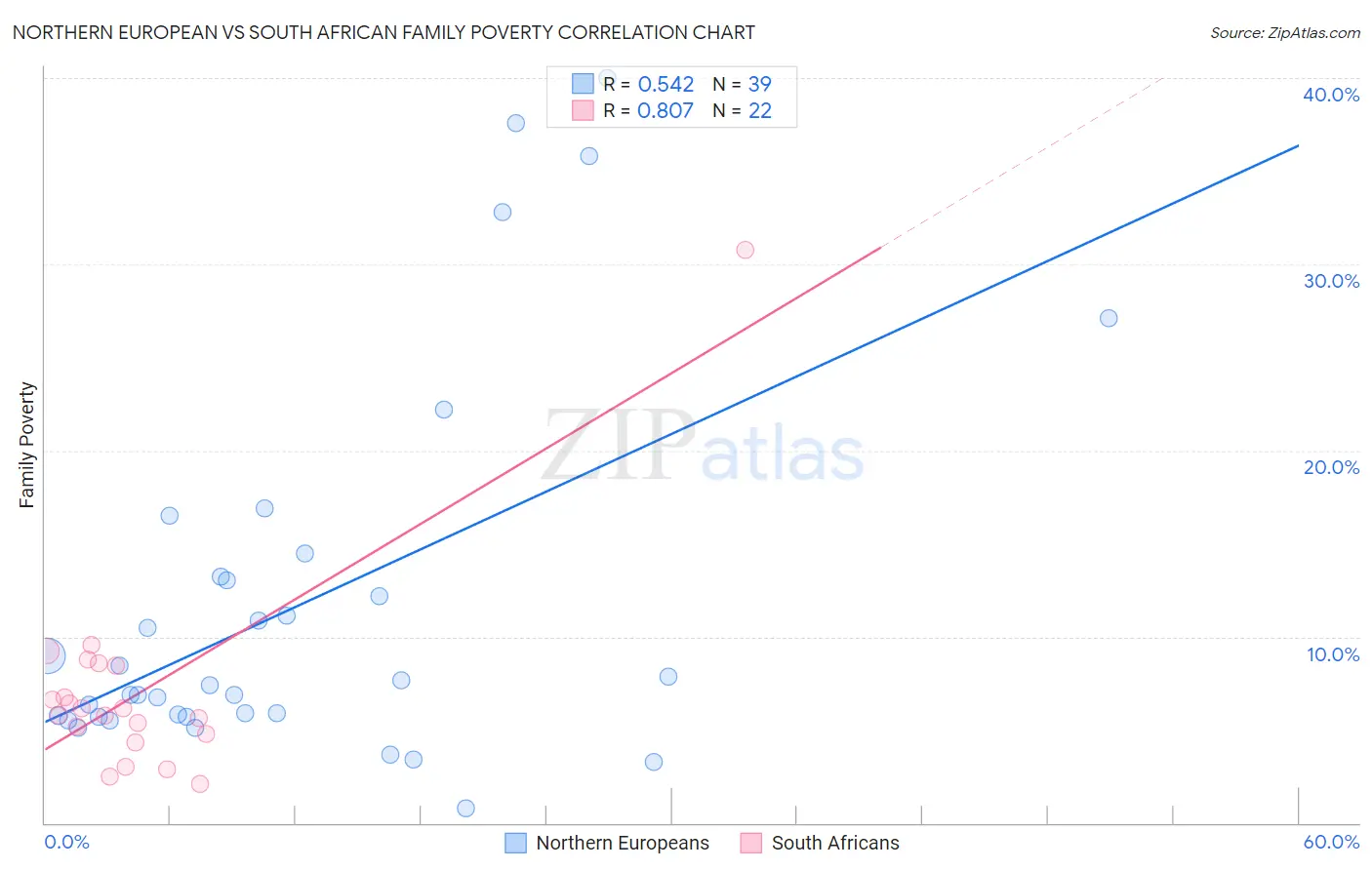Click the South Africans legend pink swatch
Image resolution: width=1372 pixels, height=870 pixels.
point(750,843)
